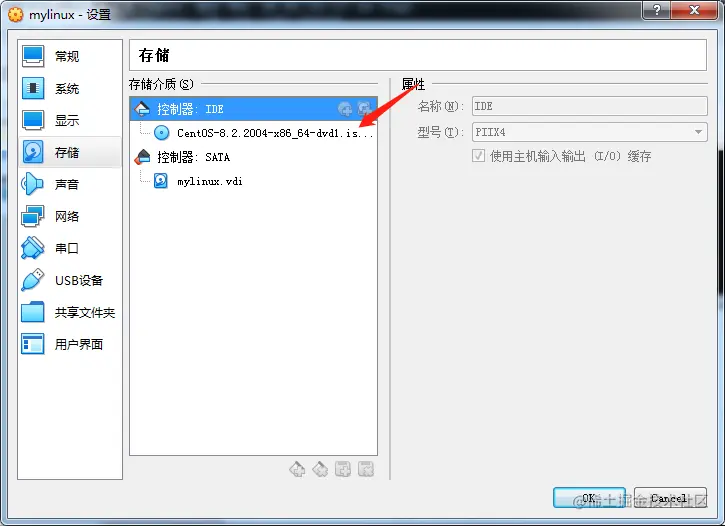Open the 共享文件夹 shared folders page
The height and width of the screenshot is (526, 725).
point(70,312)
